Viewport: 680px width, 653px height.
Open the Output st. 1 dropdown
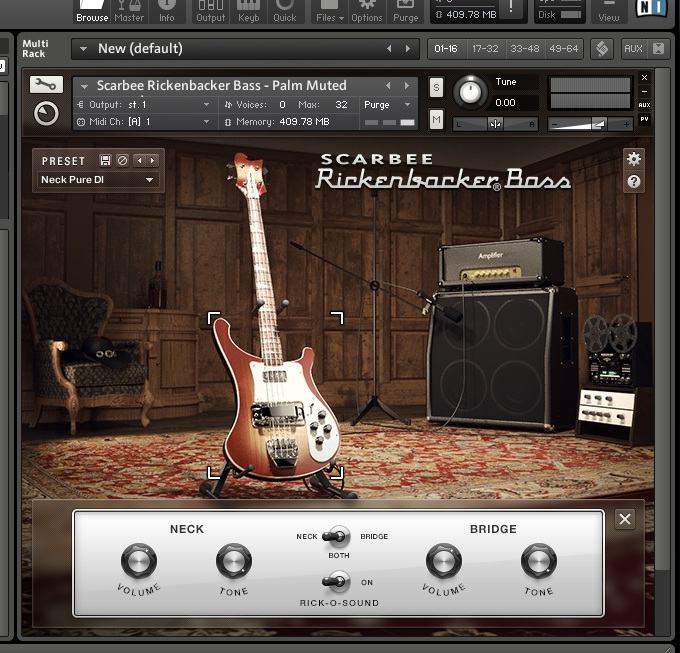[x=143, y=105]
